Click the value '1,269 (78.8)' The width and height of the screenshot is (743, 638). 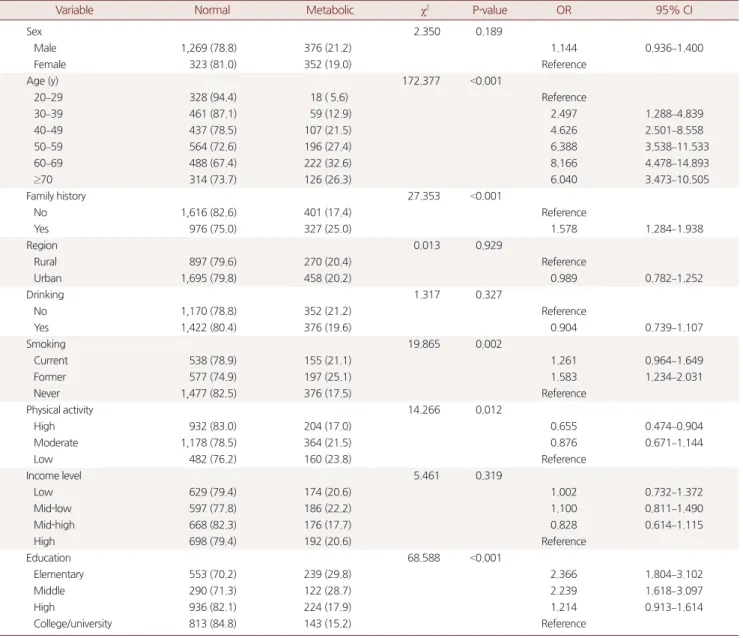tap(208, 48)
